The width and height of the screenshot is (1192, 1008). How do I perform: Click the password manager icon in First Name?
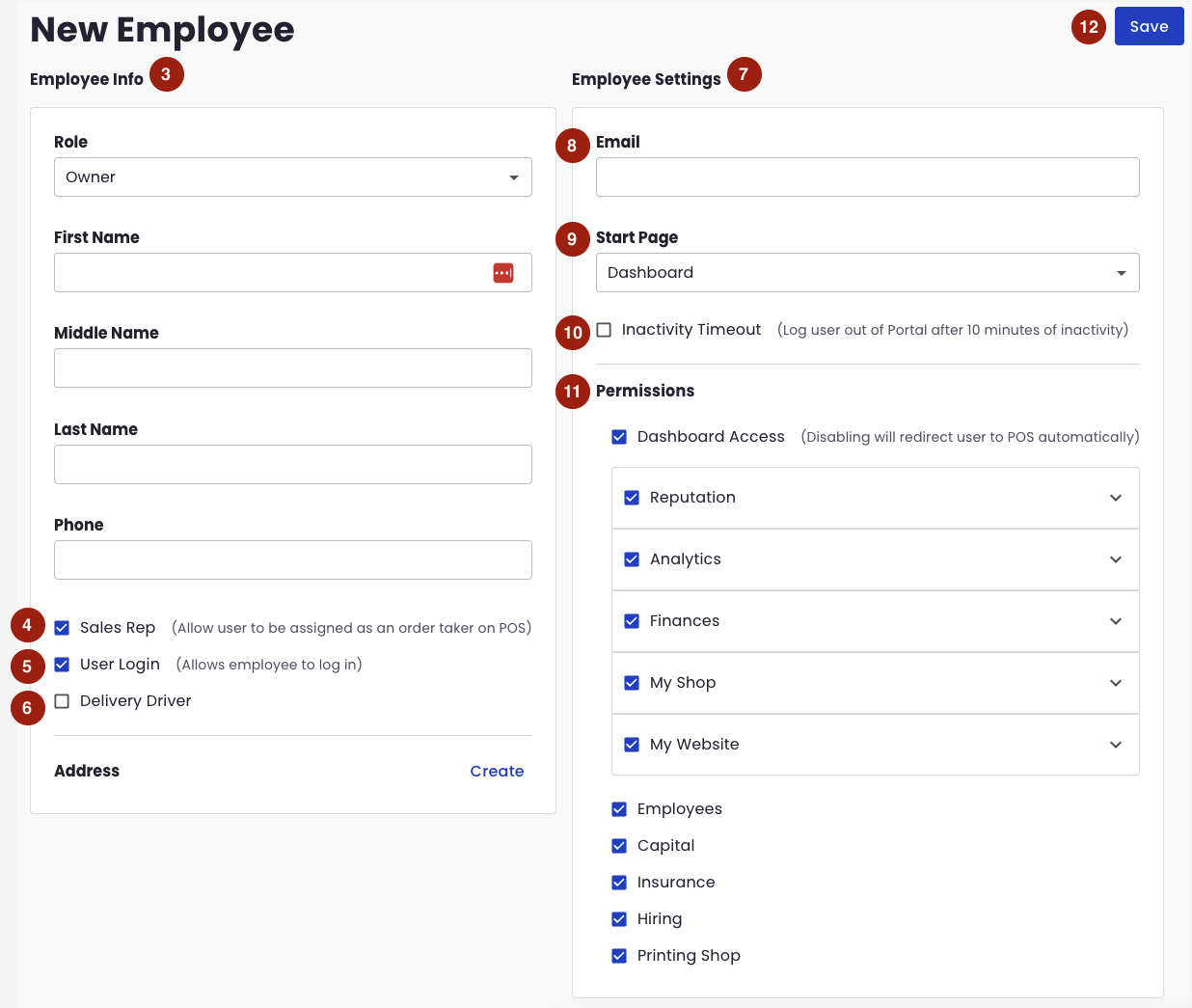pyautogui.click(x=503, y=273)
